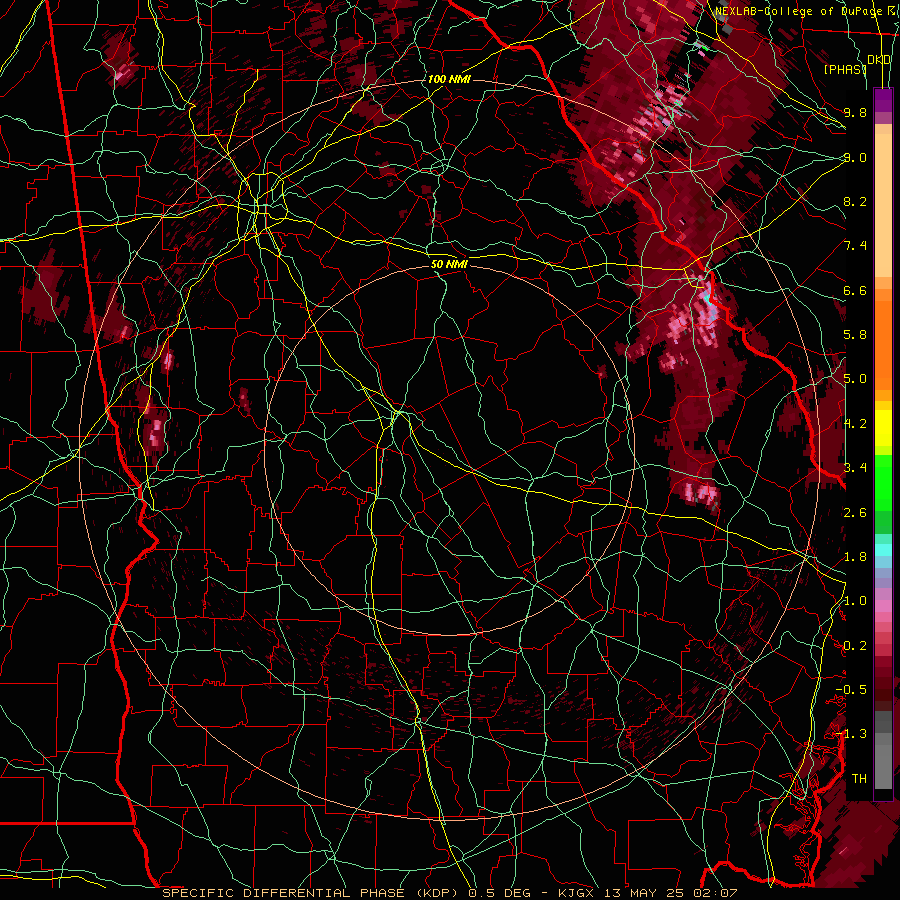Screen dimensions: 900x900
Task: Select the 9.0 value on the legend
Action: (x=855, y=157)
